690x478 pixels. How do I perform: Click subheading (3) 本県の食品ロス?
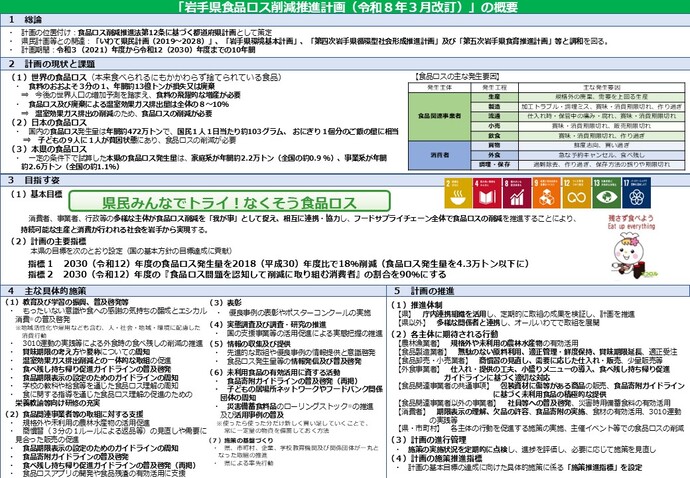click(x=49, y=149)
